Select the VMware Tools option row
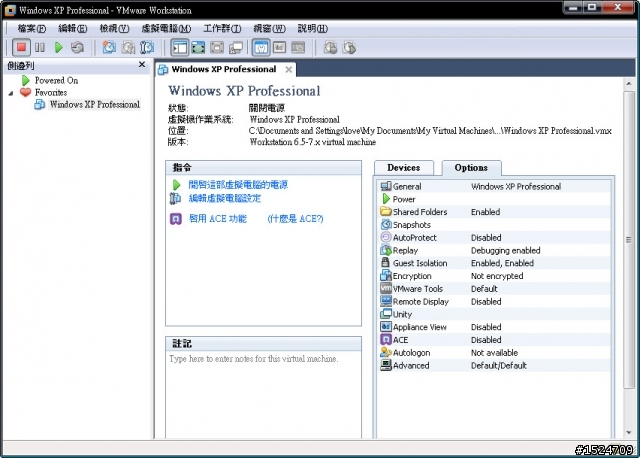Viewport: 640px width, 458px height. click(493, 289)
